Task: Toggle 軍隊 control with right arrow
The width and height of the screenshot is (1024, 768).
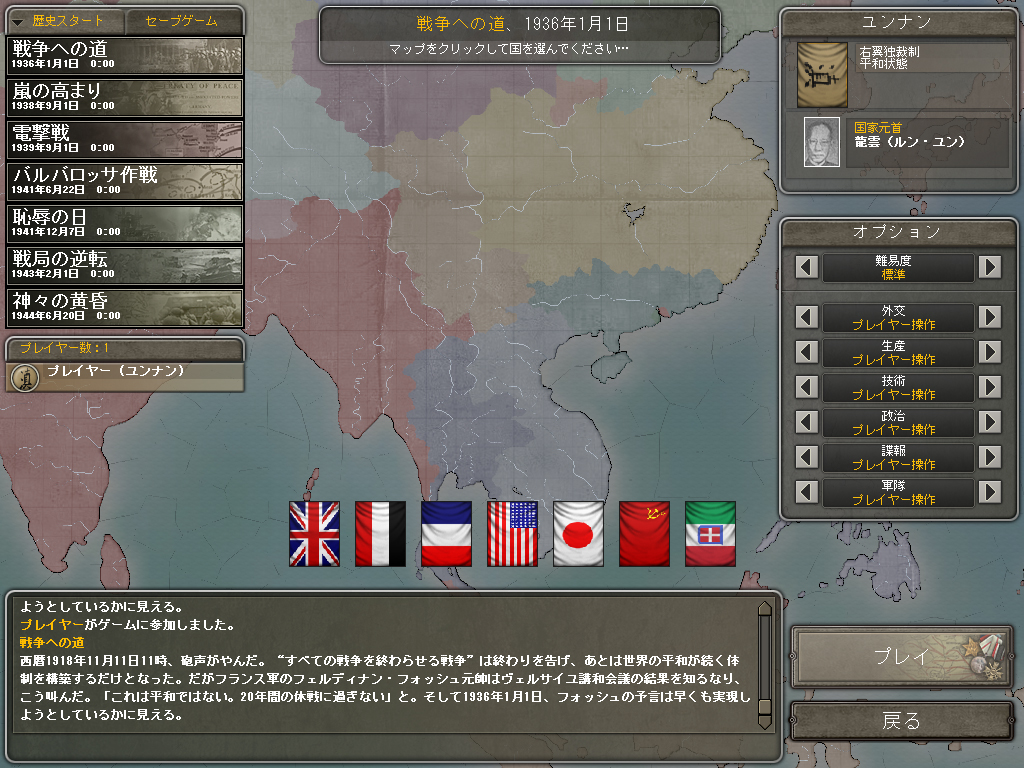Action: 989,492
